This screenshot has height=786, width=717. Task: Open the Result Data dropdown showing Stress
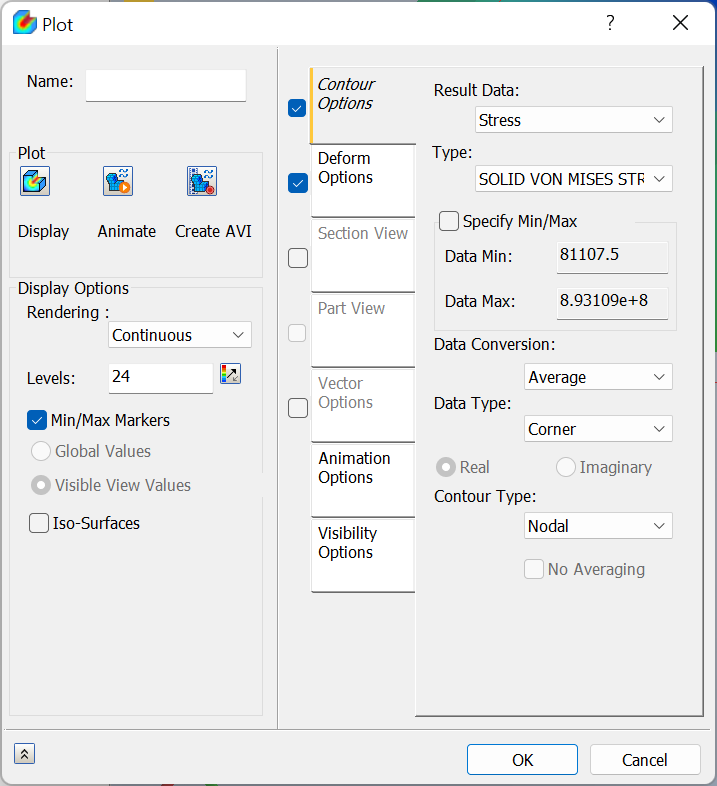pos(573,120)
